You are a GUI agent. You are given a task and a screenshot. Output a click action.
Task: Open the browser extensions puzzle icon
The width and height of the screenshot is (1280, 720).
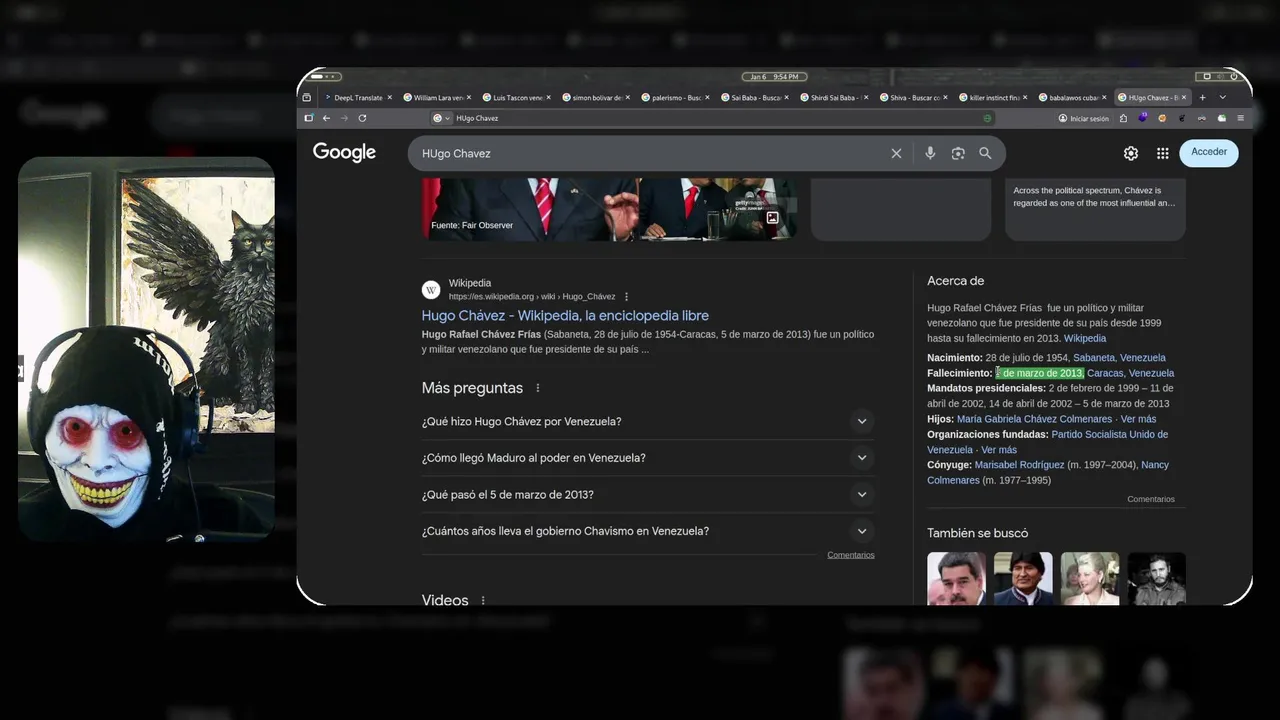(1123, 118)
